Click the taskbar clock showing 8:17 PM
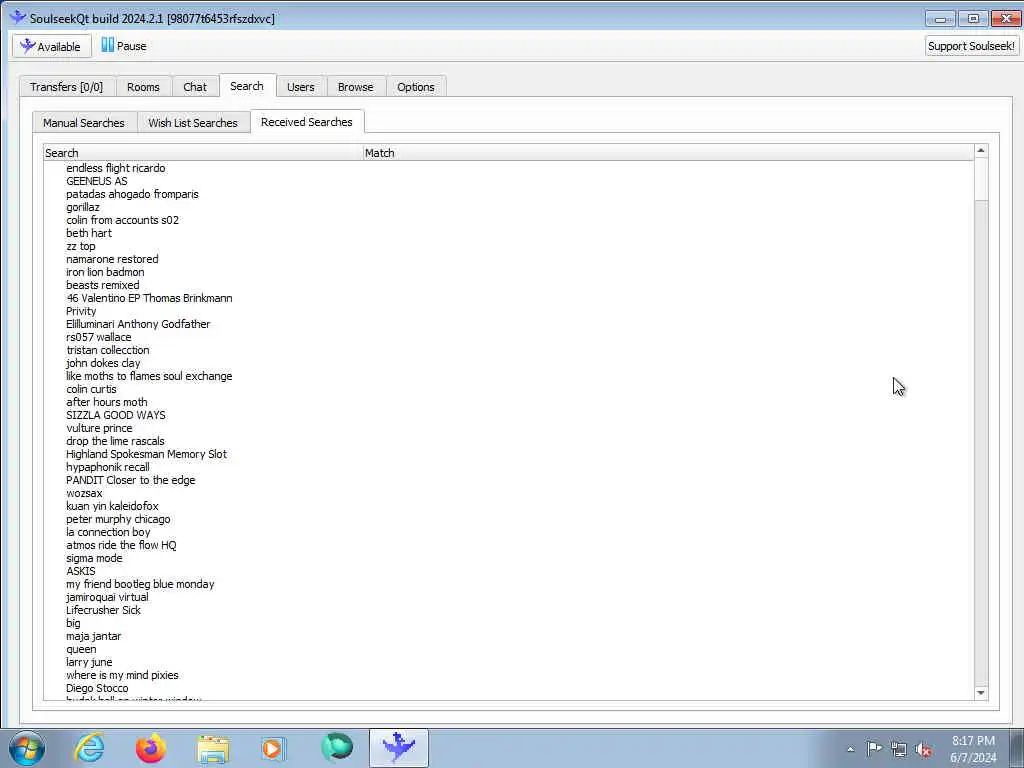The height and width of the screenshot is (768, 1024). pos(973,749)
